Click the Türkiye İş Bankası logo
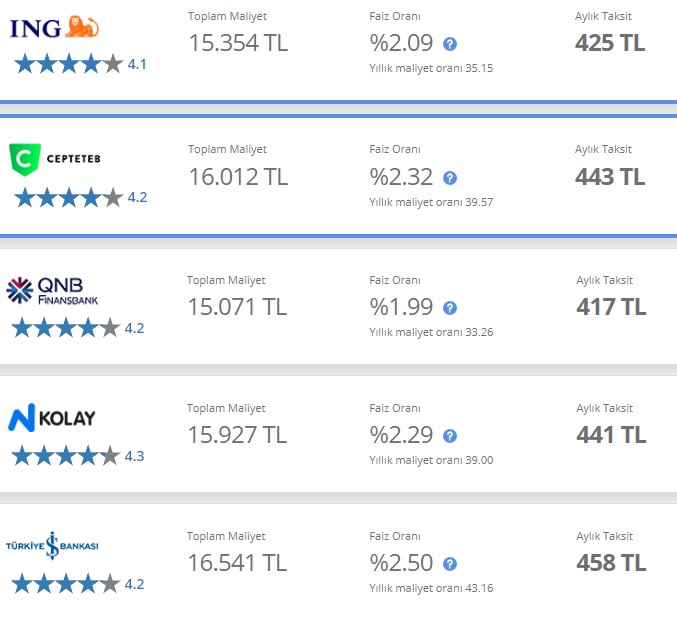The image size is (677, 618). point(52,545)
